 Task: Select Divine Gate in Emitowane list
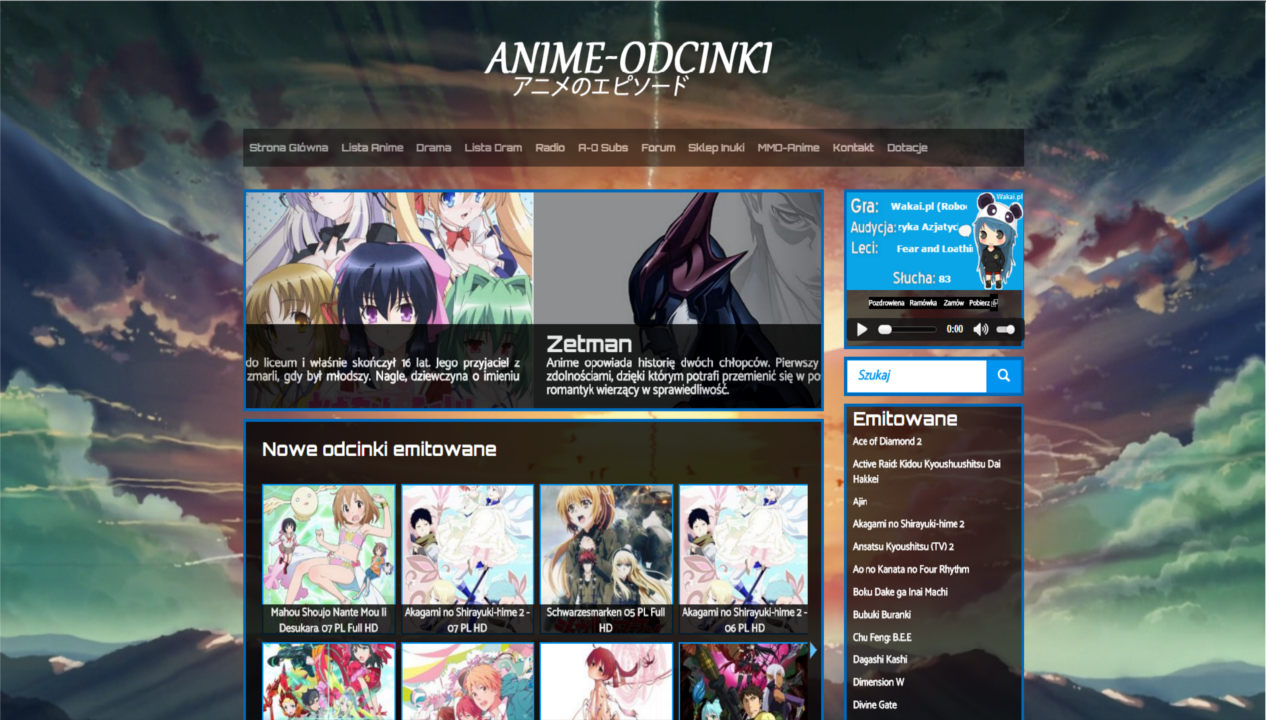(x=875, y=705)
